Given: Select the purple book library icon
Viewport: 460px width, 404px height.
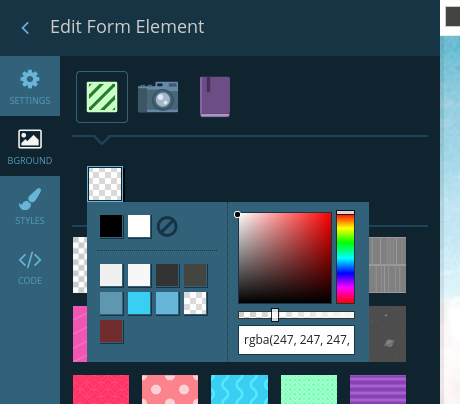Looking at the screenshot, I should (x=215, y=97).
